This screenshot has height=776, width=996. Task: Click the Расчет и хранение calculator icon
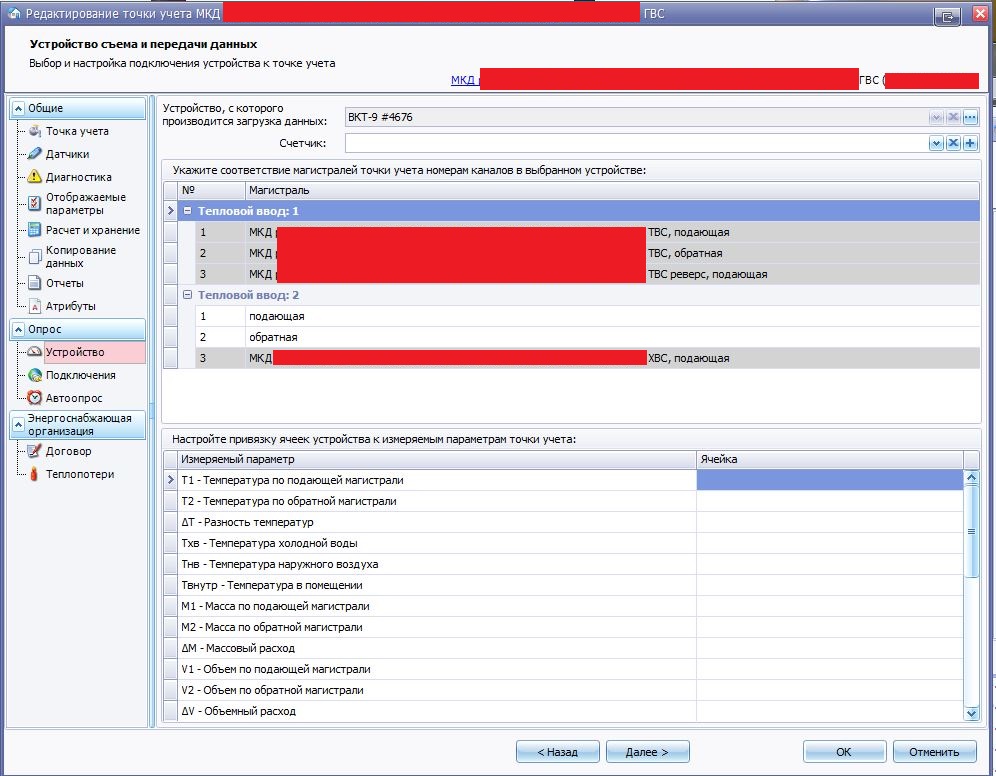35,230
